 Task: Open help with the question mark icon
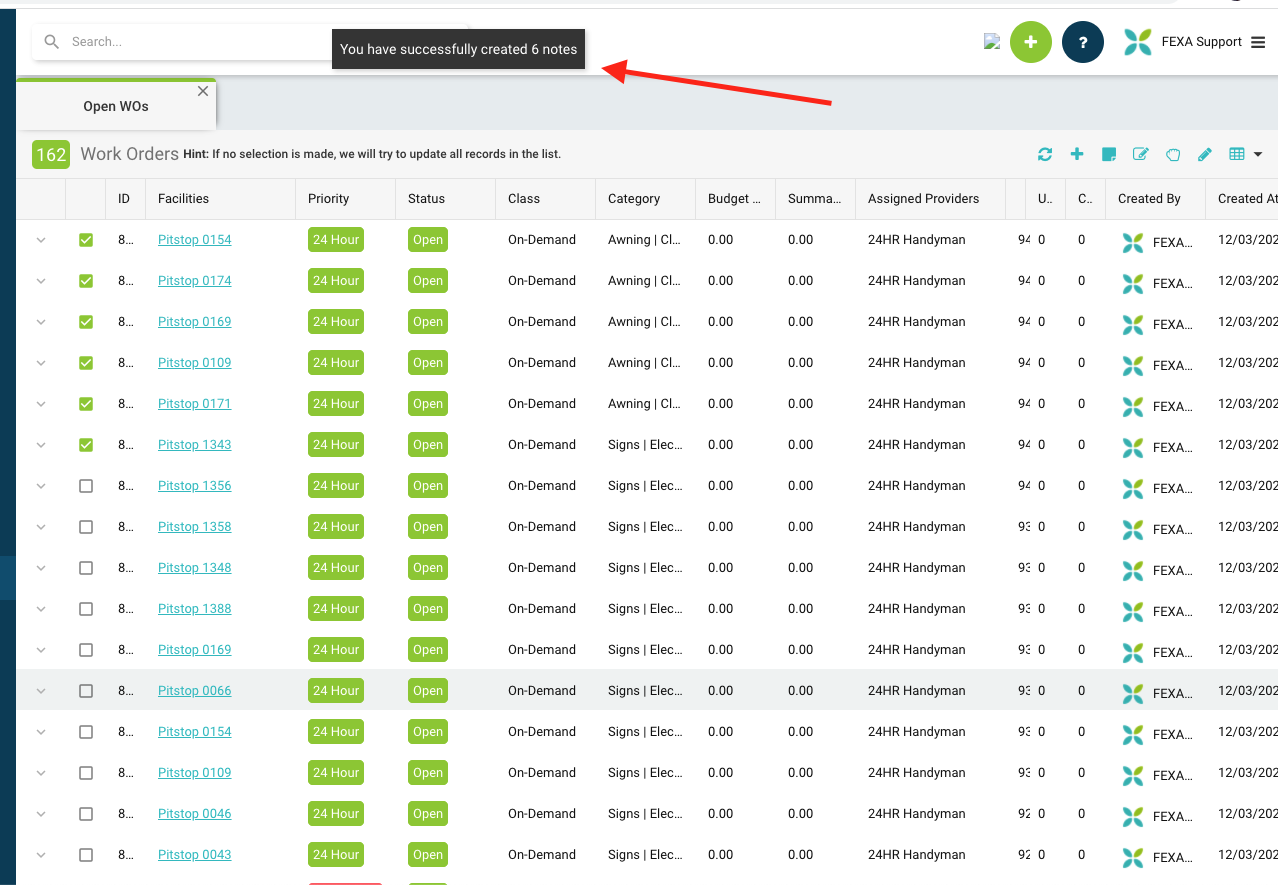point(1082,42)
